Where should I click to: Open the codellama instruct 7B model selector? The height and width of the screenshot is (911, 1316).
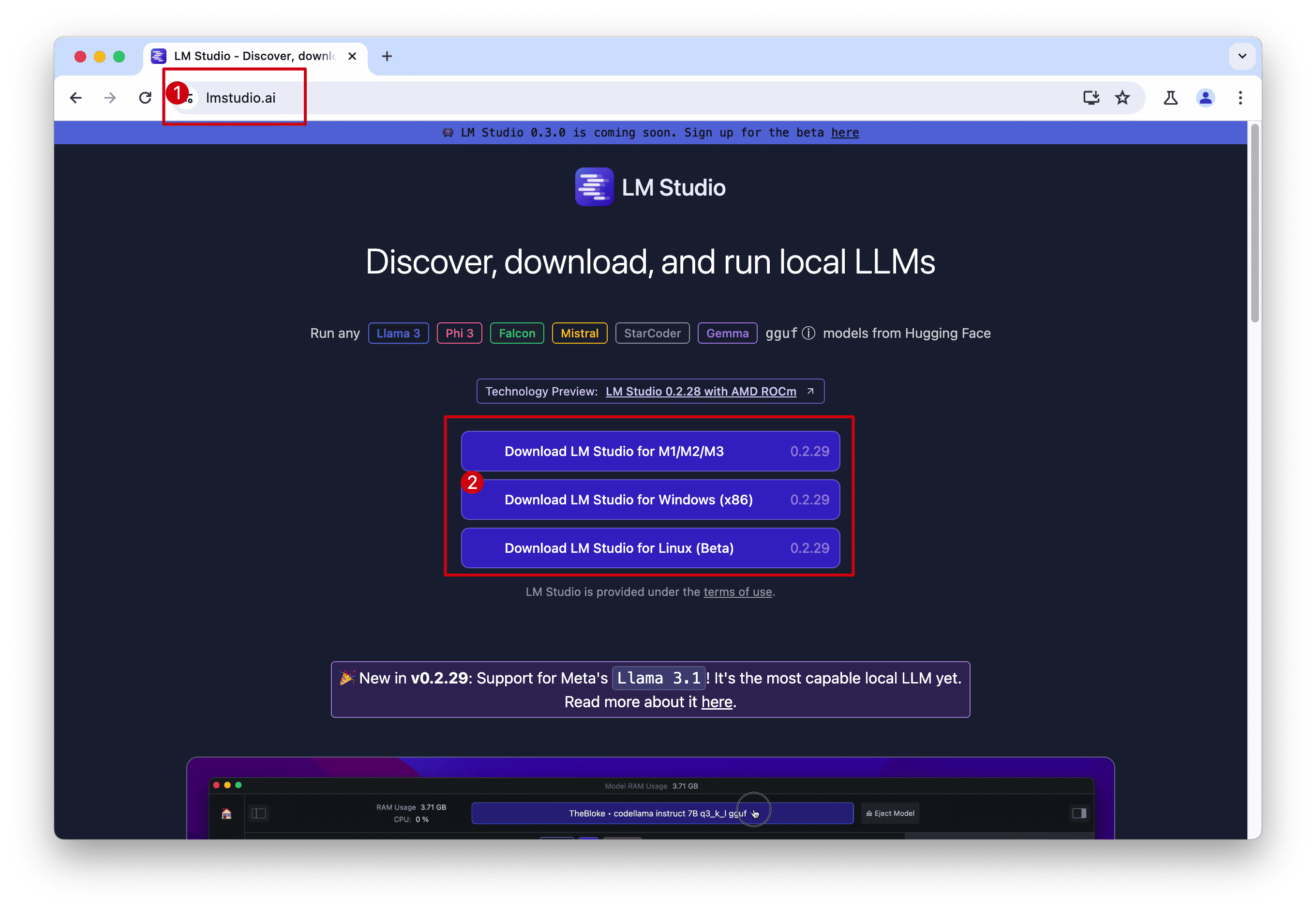[x=662, y=813]
